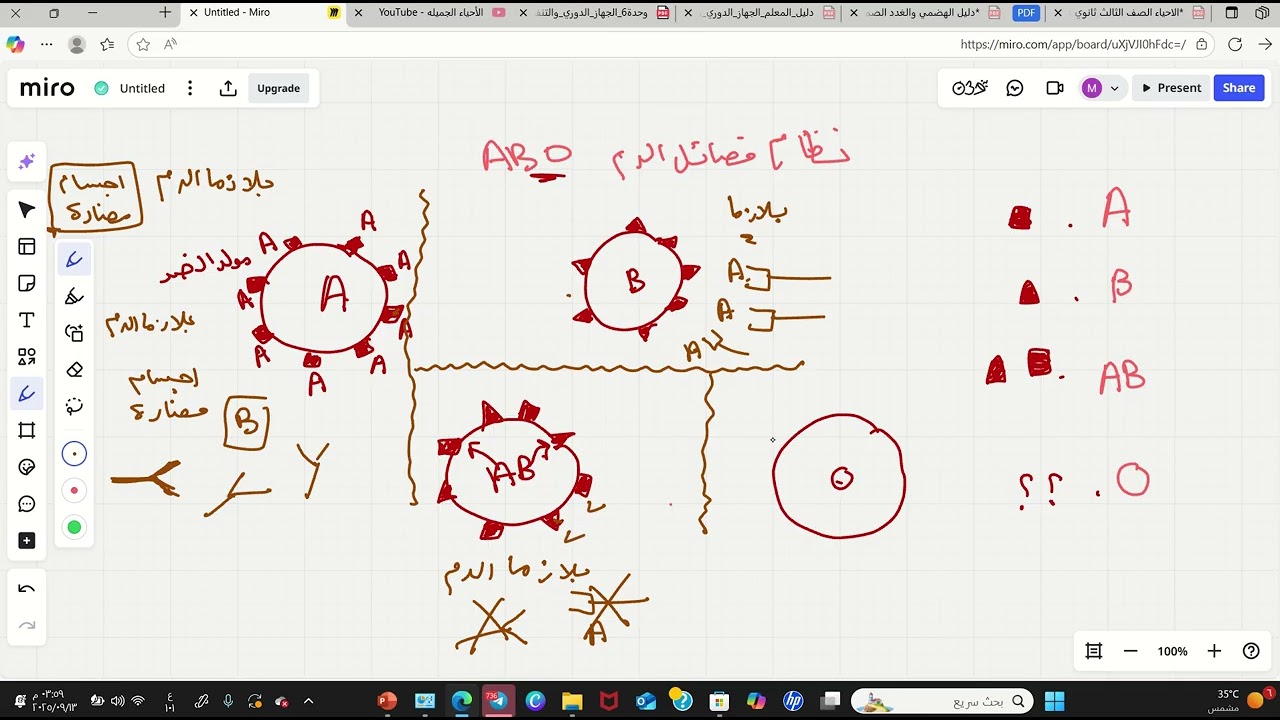Zoom out with the minus button
This screenshot has height=720, width=1280.
click(x=1131, y=651)
